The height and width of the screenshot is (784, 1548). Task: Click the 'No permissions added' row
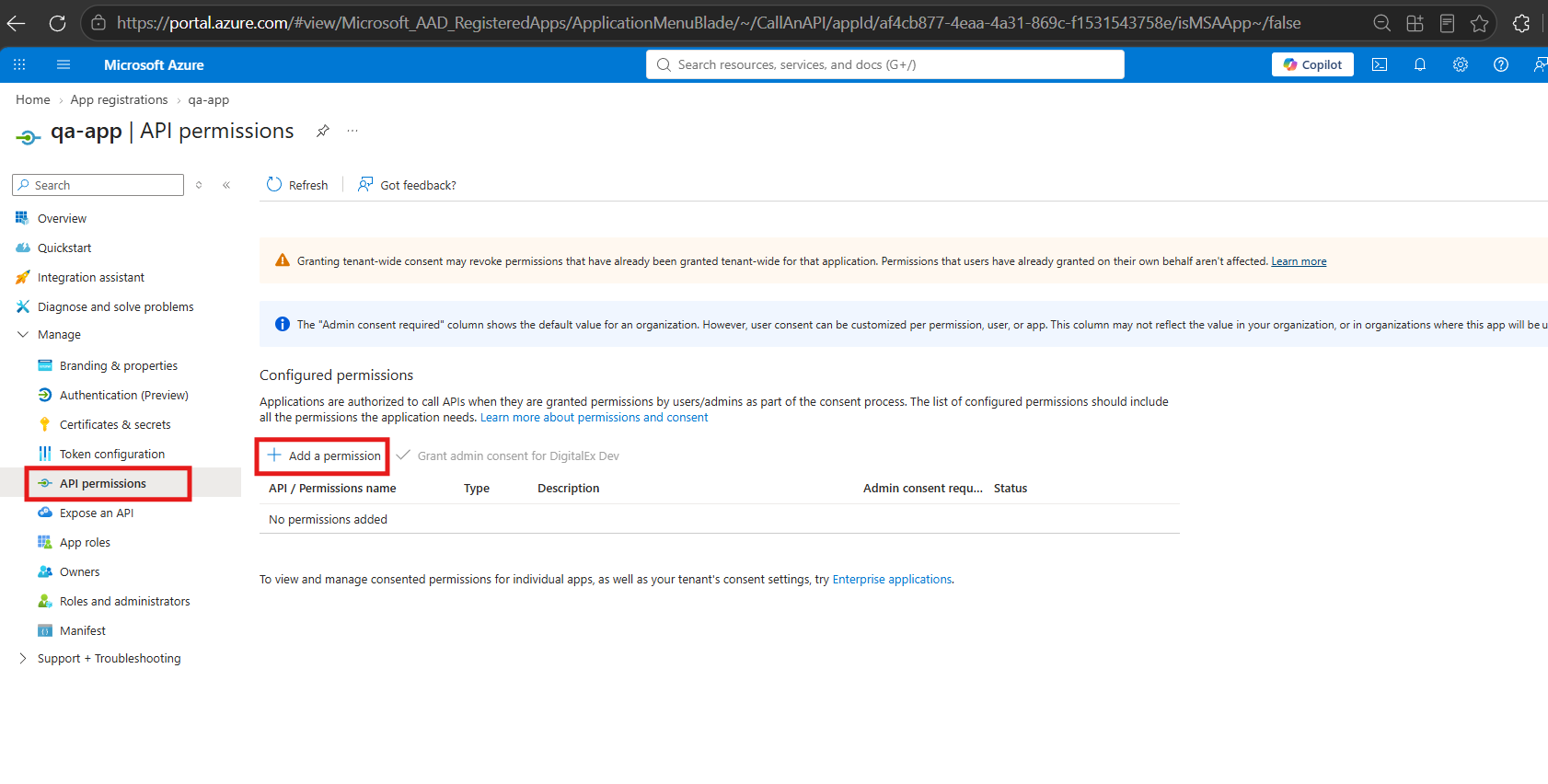720,520
